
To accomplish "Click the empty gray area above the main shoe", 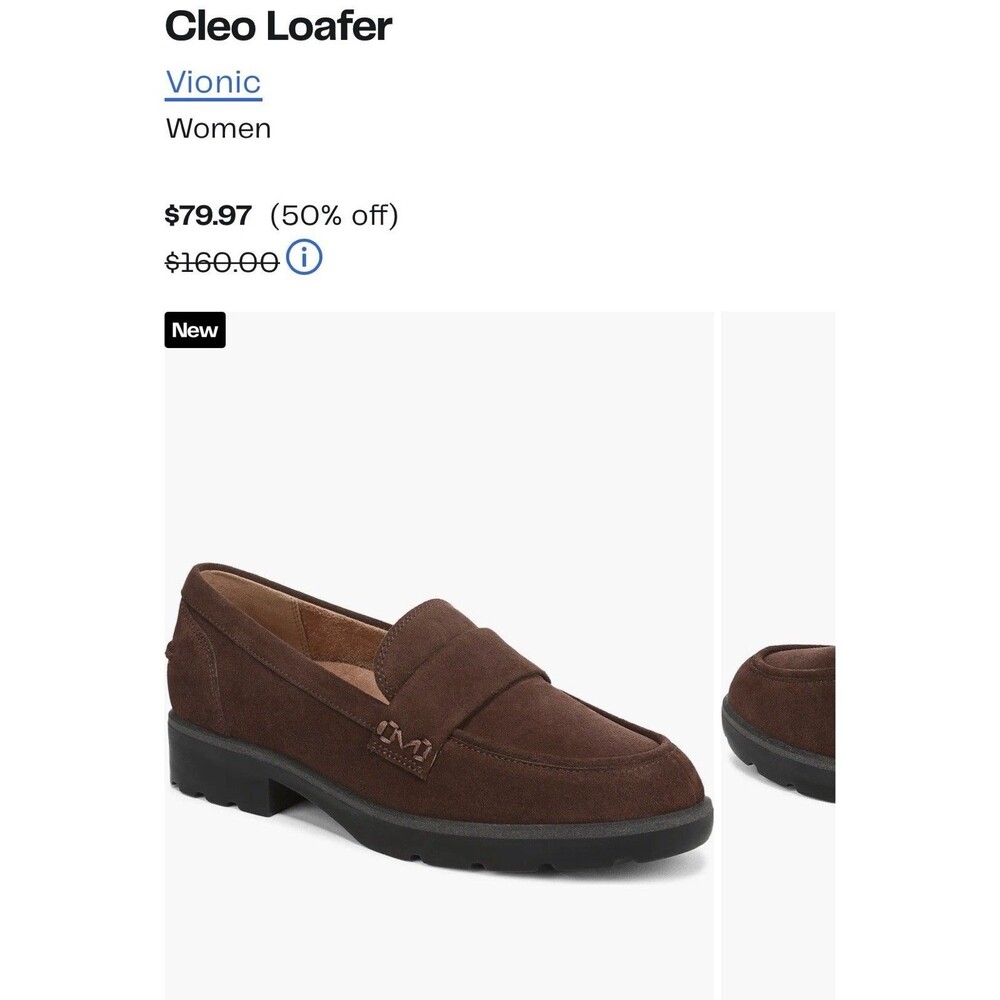I will 439,446.
